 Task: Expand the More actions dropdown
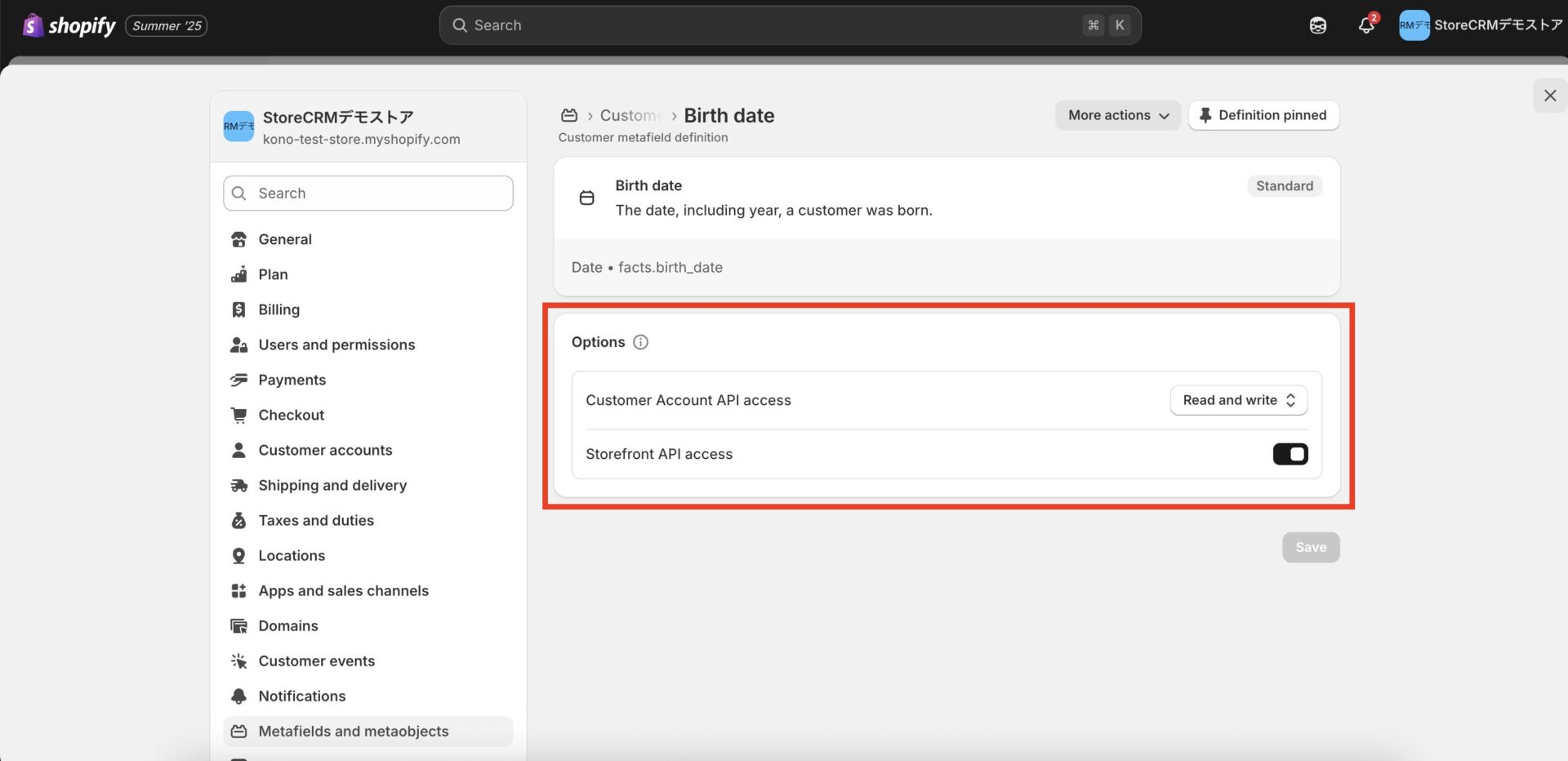point(1117,115)
